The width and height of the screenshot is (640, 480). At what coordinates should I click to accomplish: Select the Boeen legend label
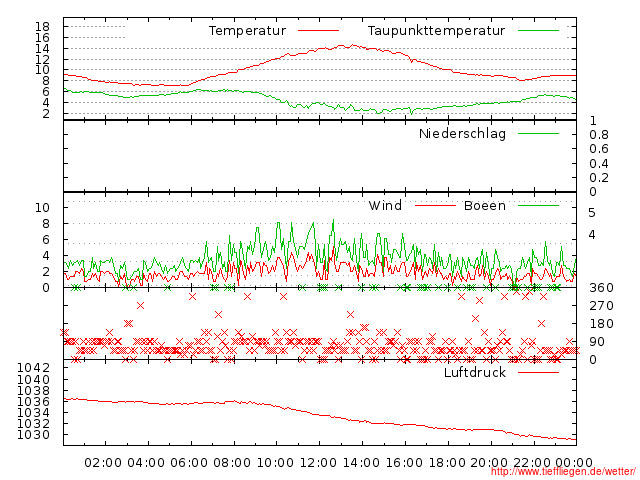tap(485, 205)
